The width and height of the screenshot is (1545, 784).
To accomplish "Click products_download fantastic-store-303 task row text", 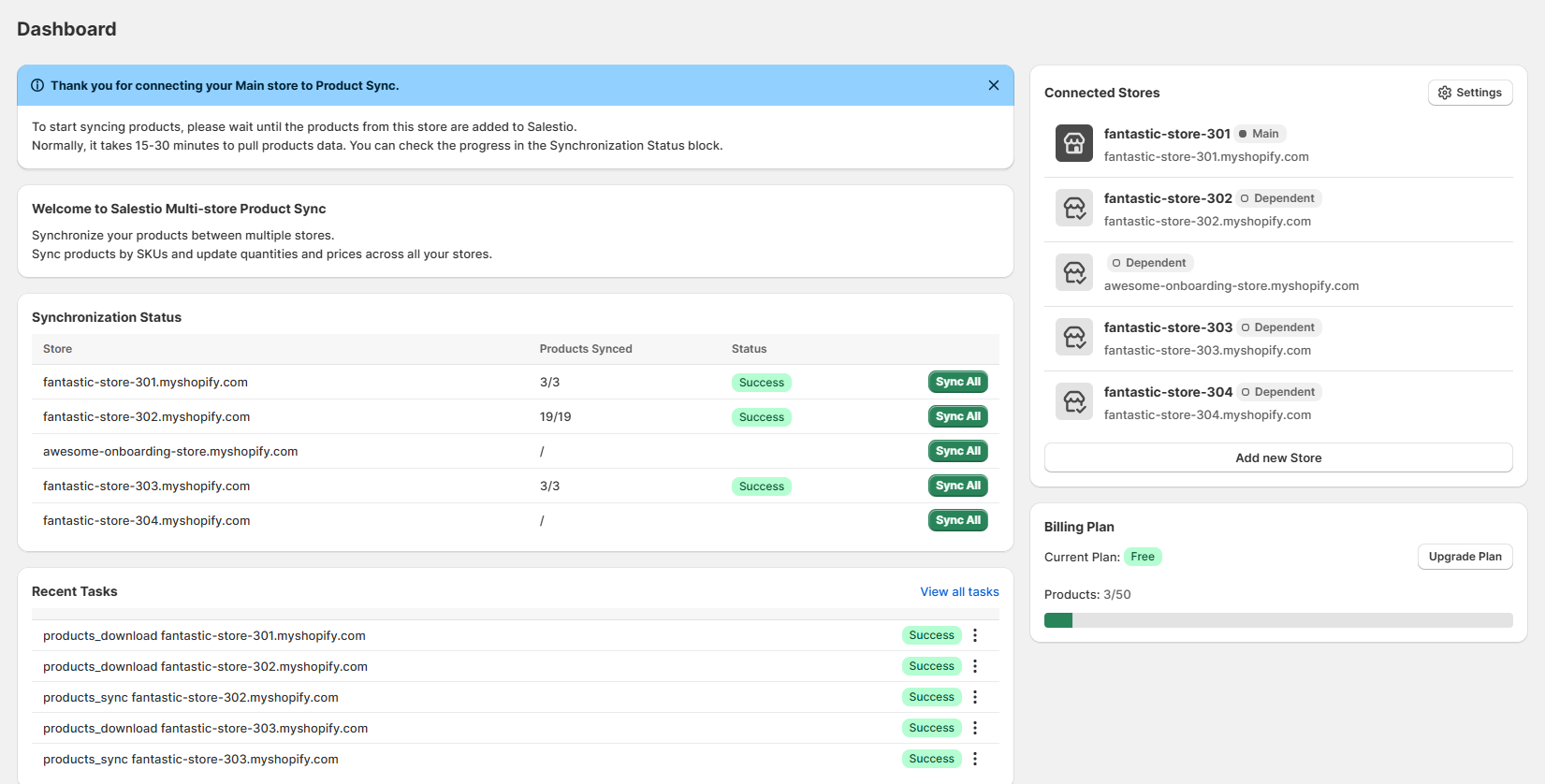I will pos(205,728).
